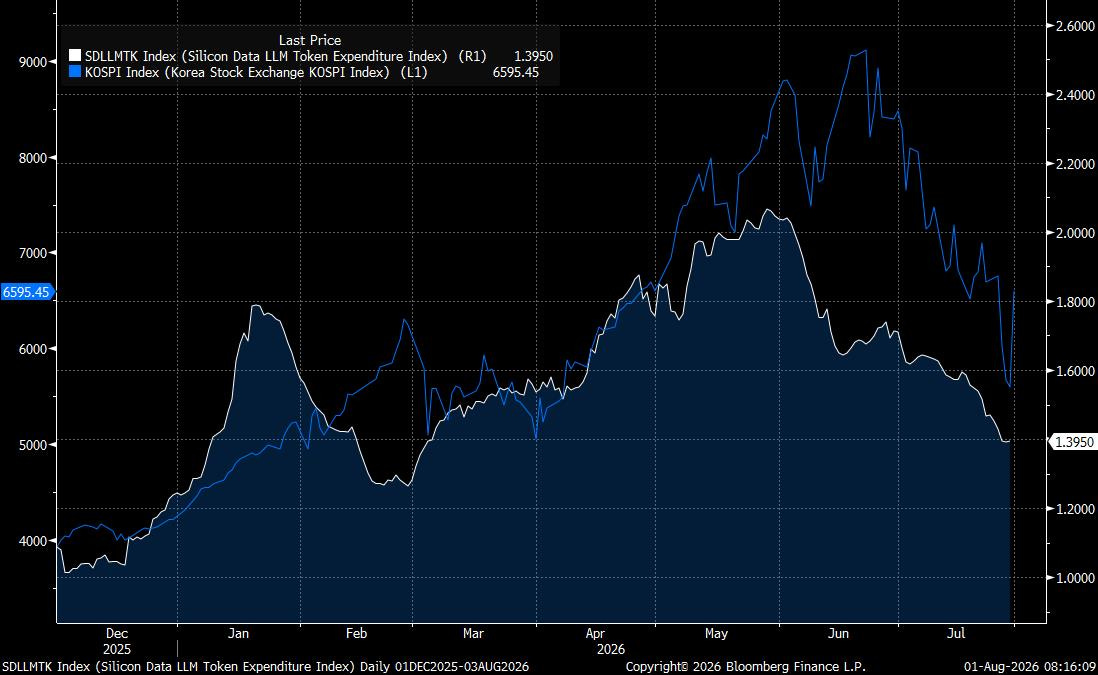The height and width of the screenshot is (675, 1098).
Task: Click the Feb month label on time axis
Action: [356, 634]
